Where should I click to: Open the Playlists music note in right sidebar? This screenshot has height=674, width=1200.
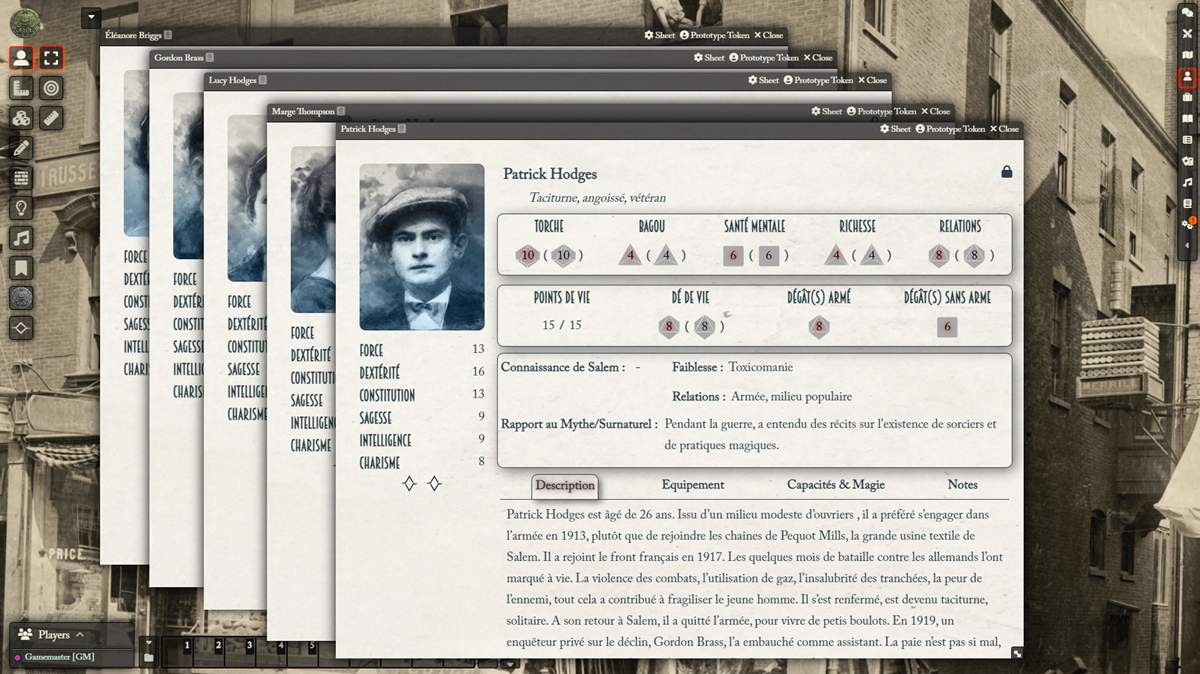coord(1187,183)
